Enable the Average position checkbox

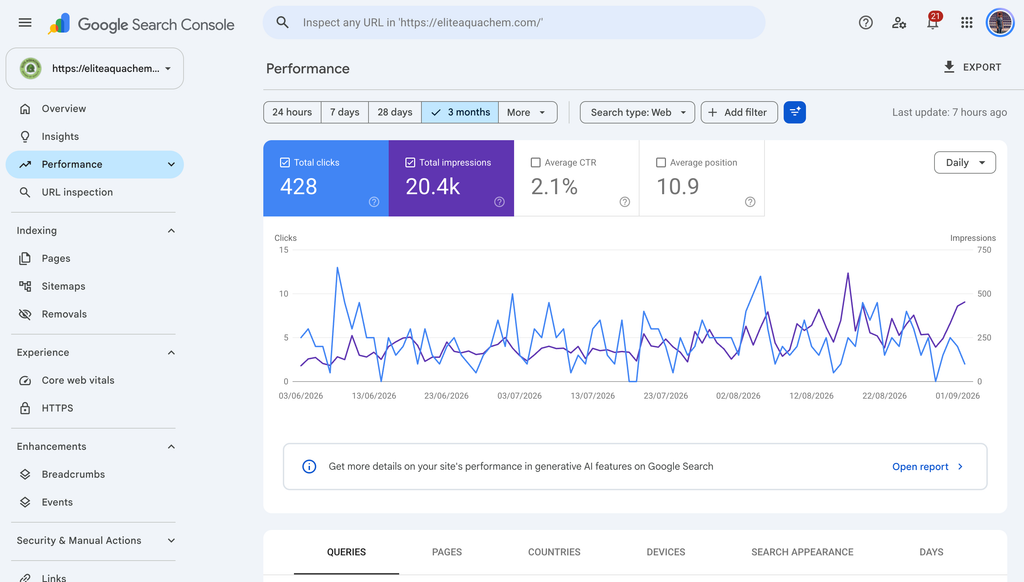(x=661, y=163)
